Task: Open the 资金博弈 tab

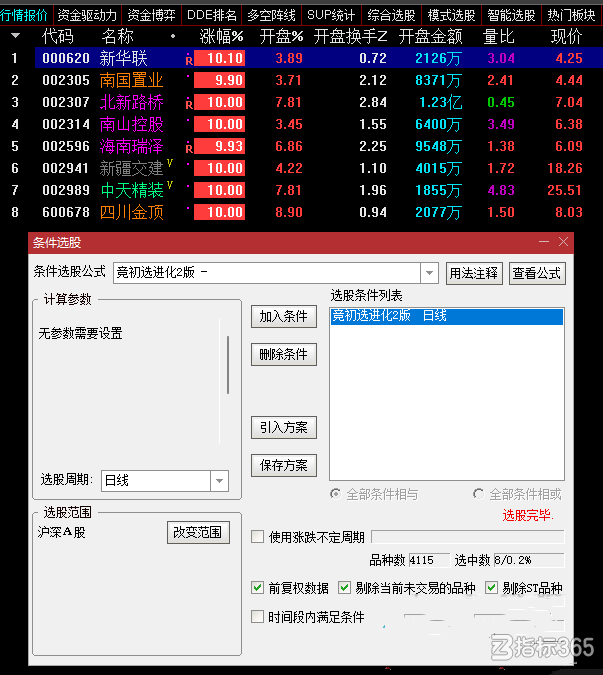Action: pyautogui.click(x=152, y=15)
